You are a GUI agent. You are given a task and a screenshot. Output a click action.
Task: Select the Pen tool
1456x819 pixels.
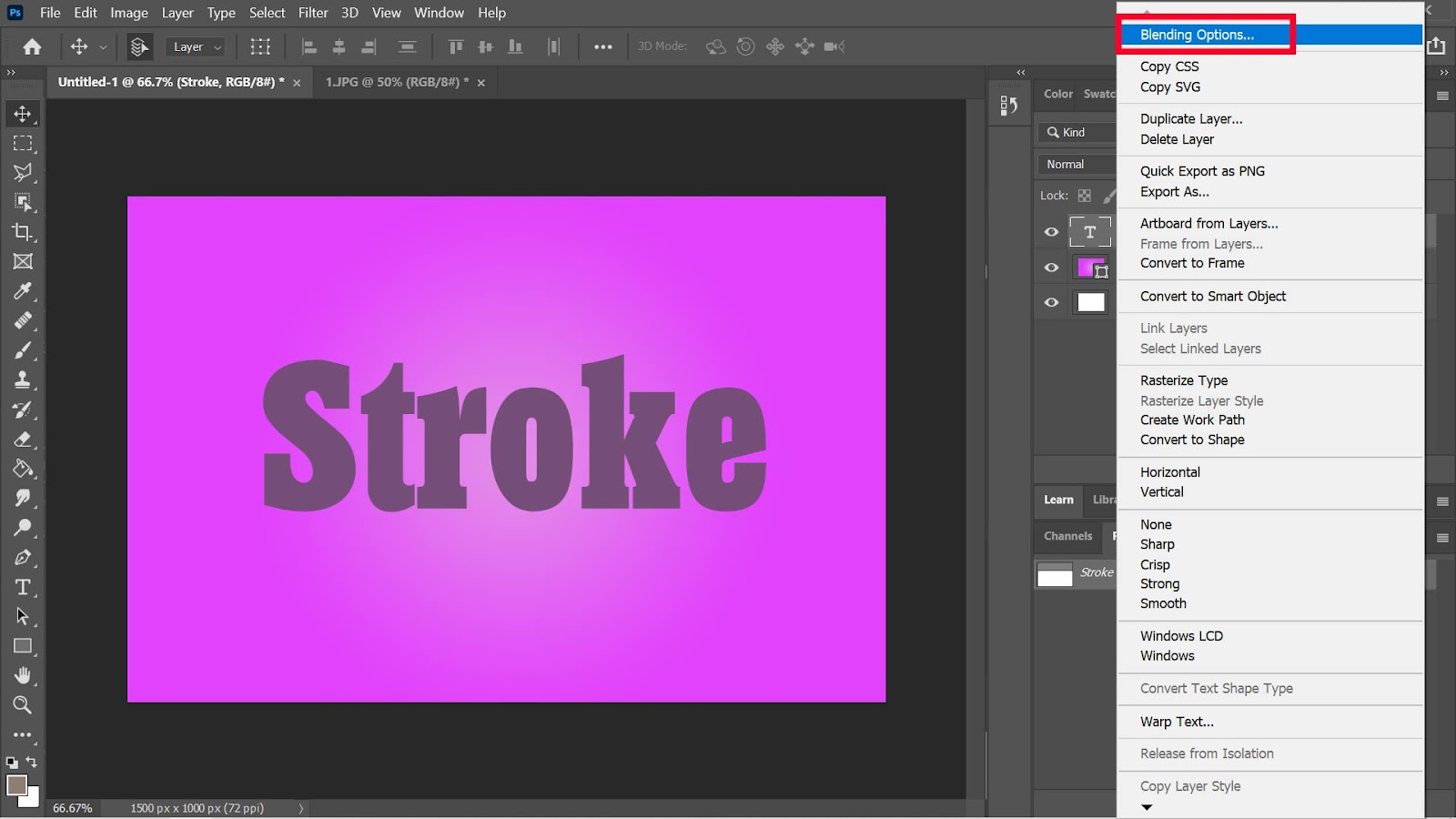tap(23, 557)
